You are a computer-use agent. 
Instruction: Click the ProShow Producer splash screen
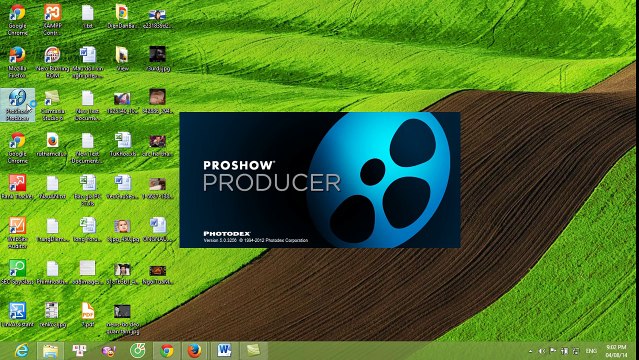pyautogui.click(x=320, y=180)
